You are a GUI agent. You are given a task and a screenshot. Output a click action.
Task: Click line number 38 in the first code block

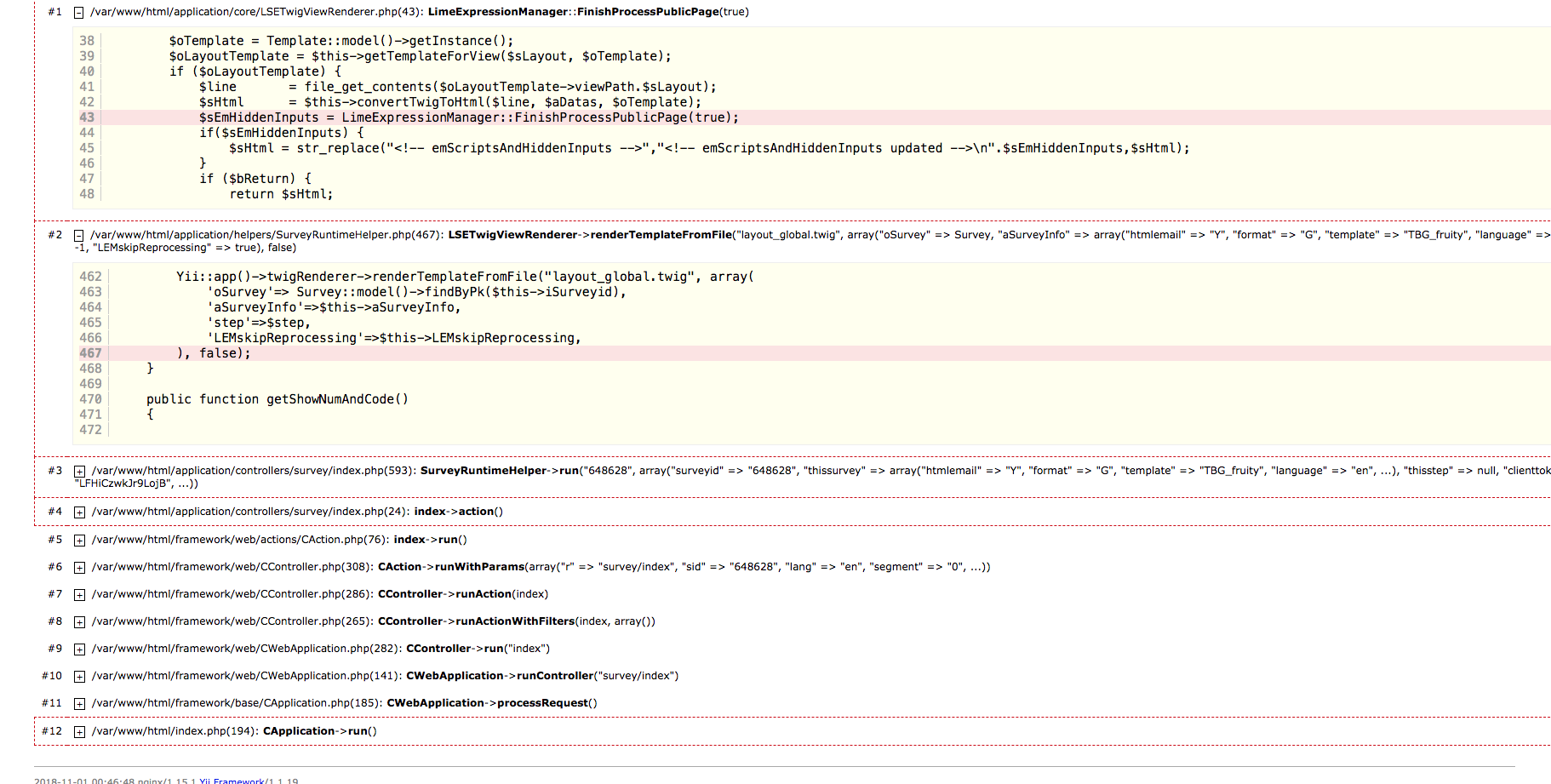pos(88,41)
